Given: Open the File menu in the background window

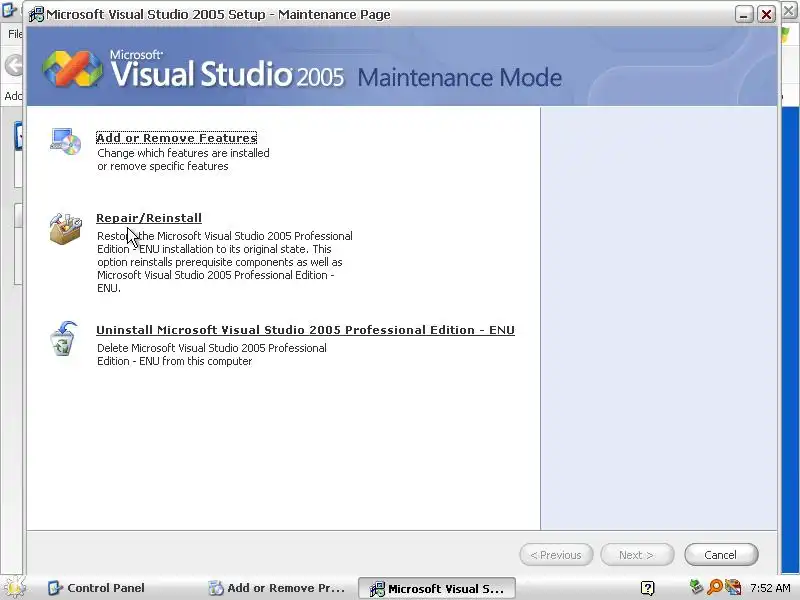Looking at the screenshot, I should point(14,34).
